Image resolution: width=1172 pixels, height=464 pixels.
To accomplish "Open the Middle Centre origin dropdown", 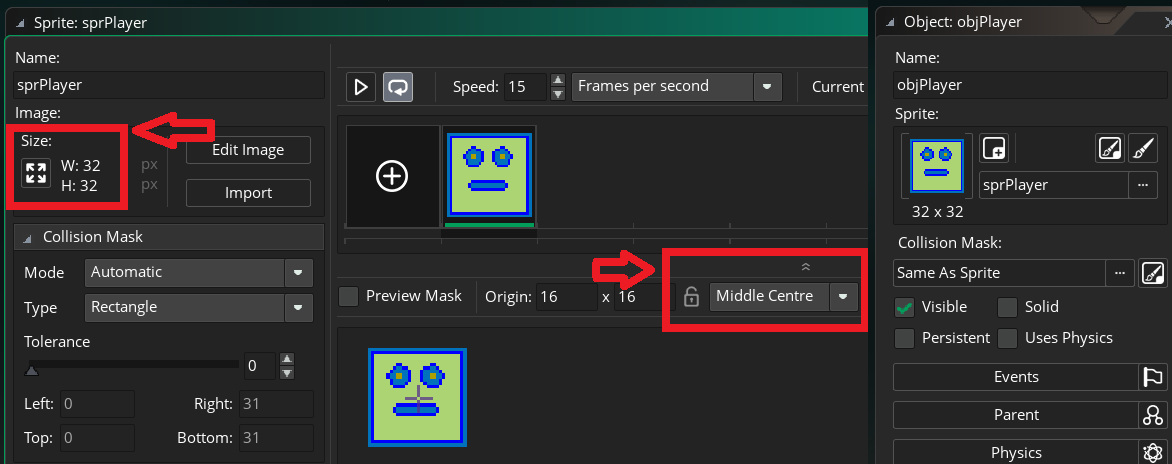I will click(783, 297).
